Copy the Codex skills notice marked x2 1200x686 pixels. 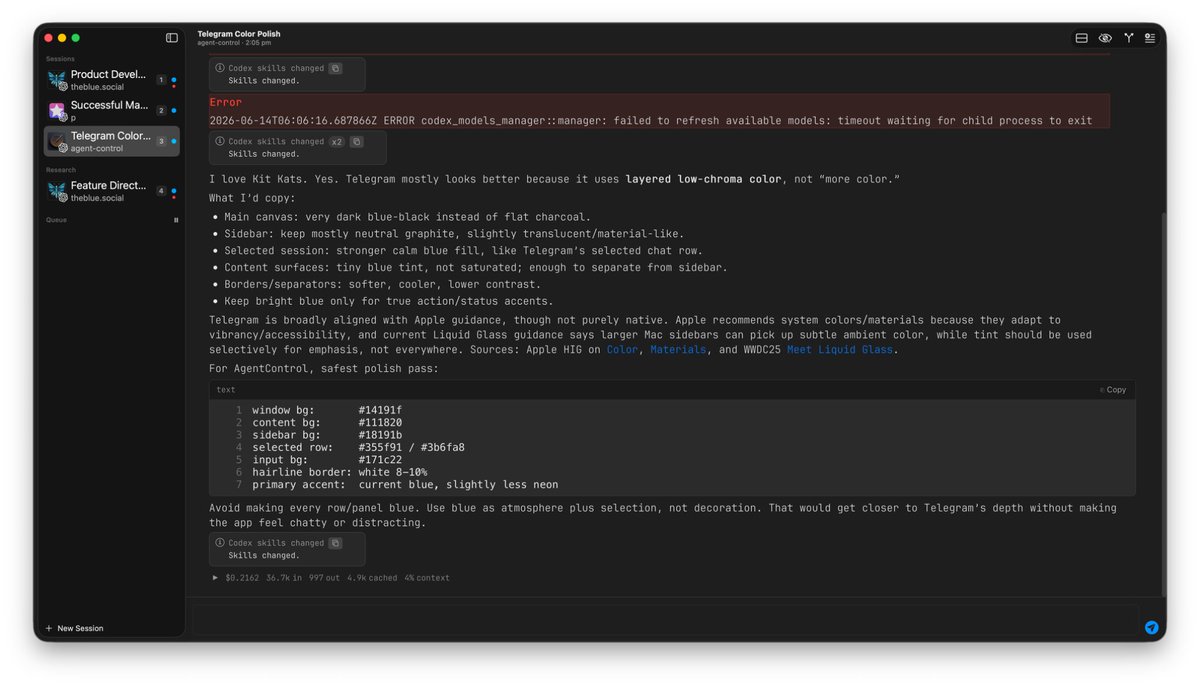tap(356, 142)
